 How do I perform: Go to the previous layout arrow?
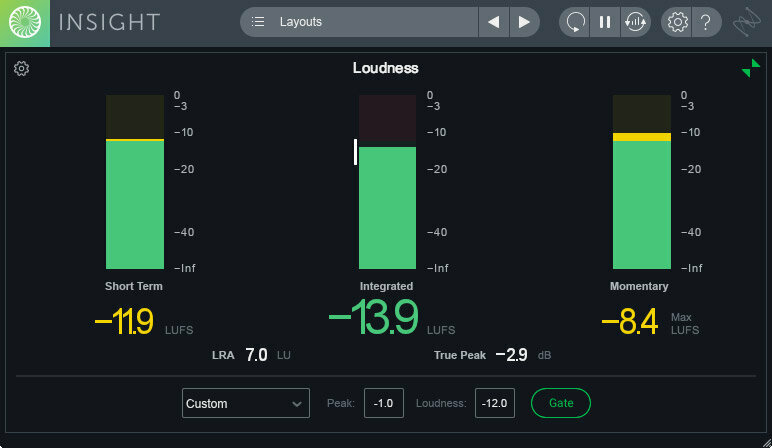click(493, 22)
